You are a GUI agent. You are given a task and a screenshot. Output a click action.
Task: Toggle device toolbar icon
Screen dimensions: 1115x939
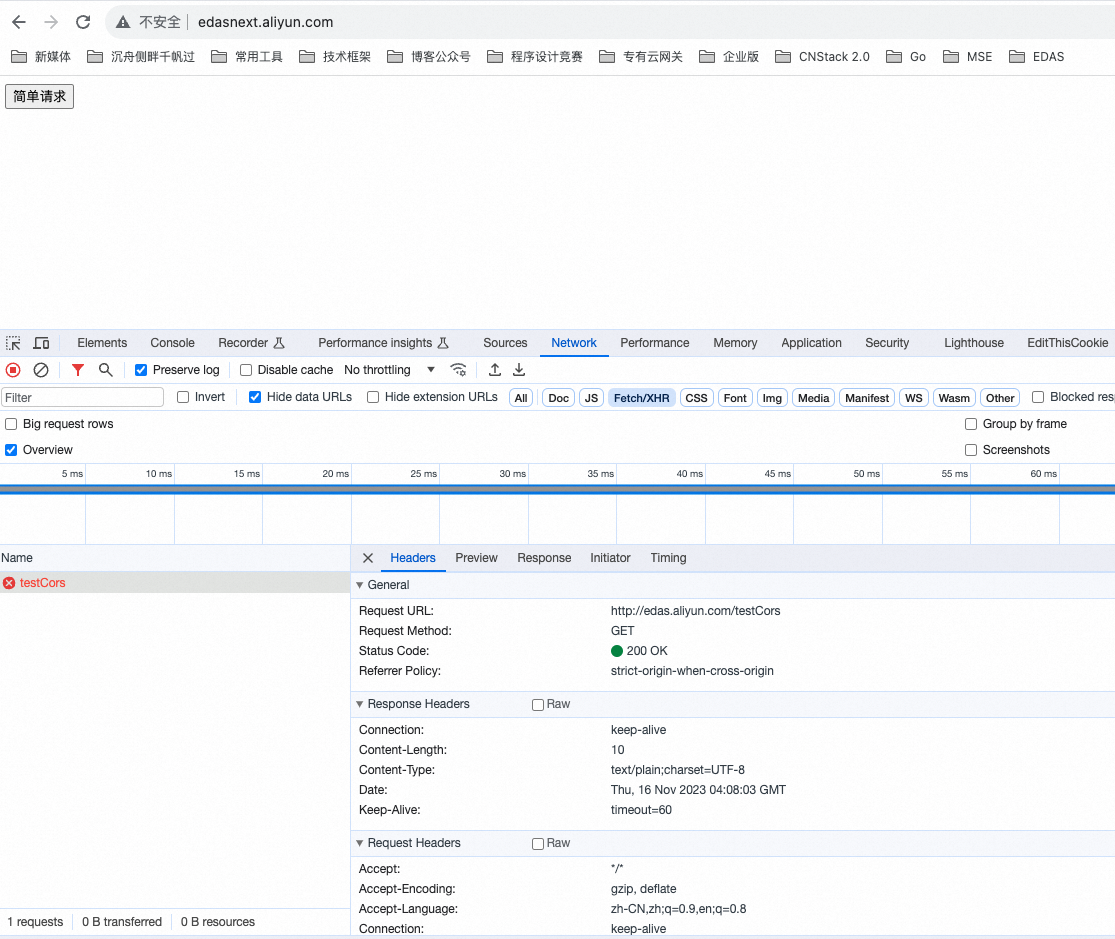[41, 343]
